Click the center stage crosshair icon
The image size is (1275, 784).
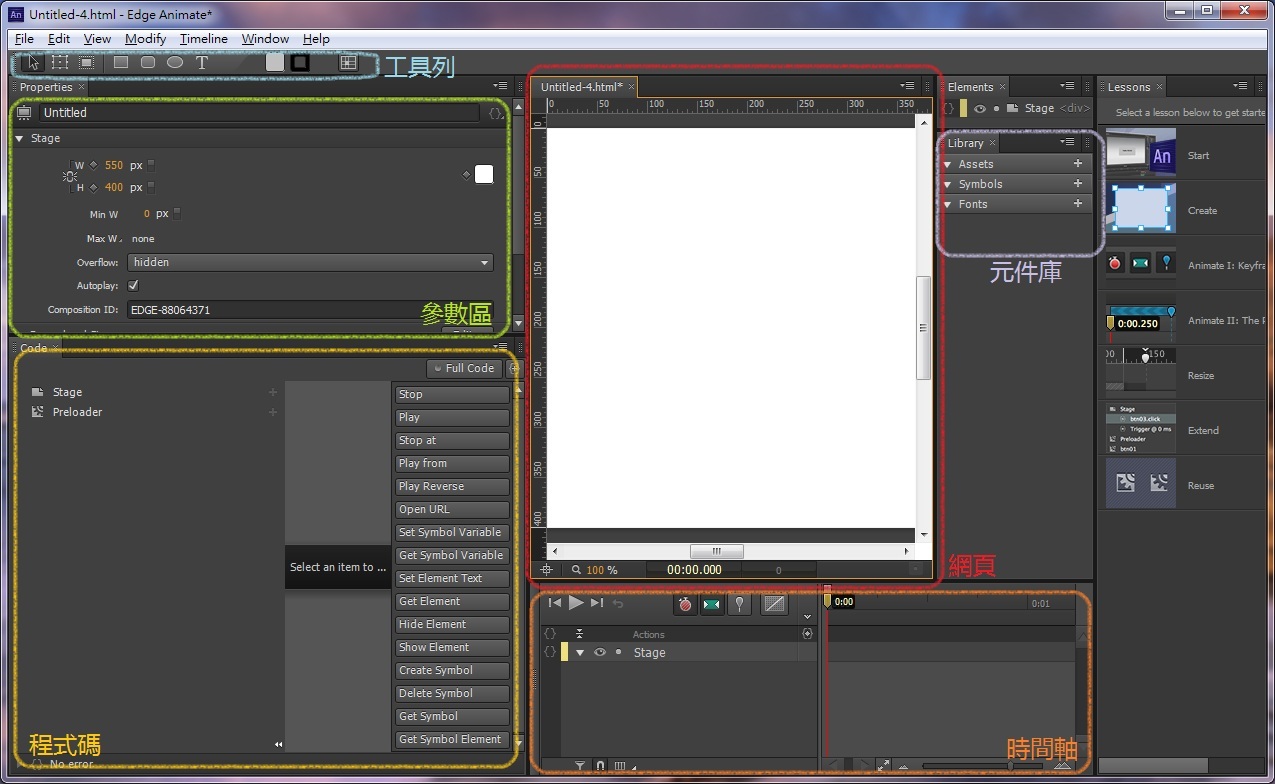point(547,570)
